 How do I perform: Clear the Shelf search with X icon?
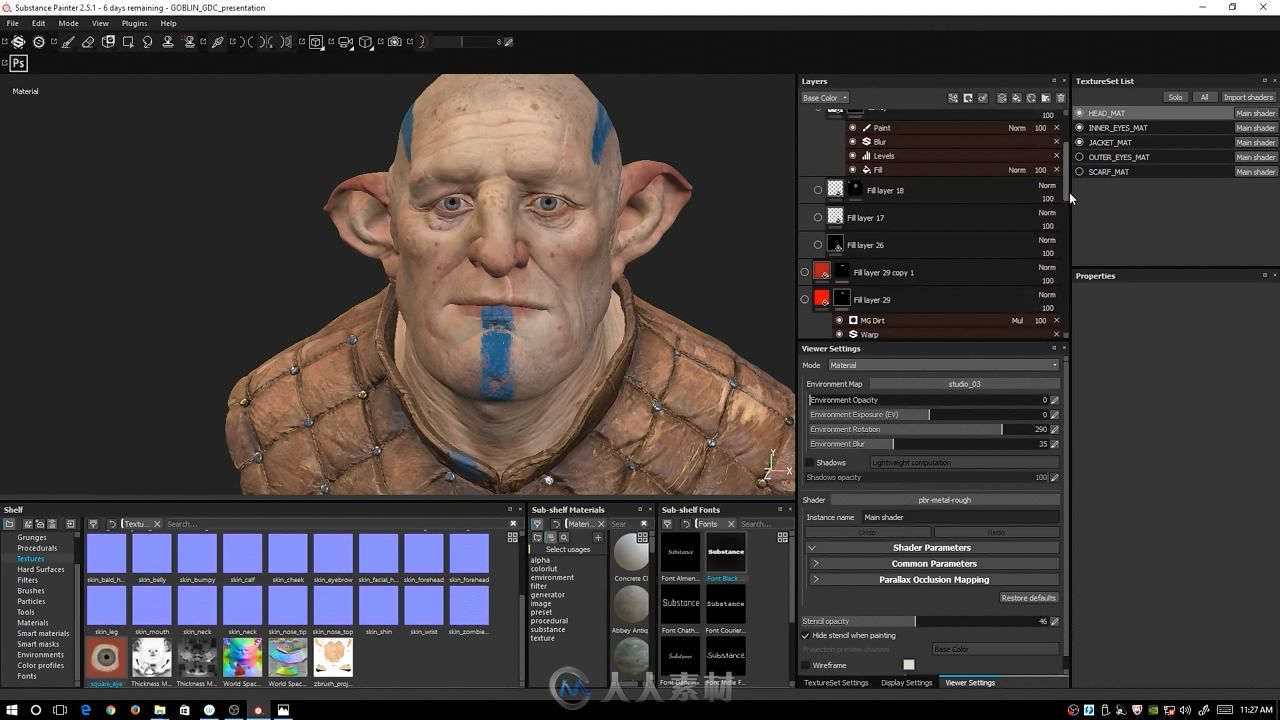(513, 523)
